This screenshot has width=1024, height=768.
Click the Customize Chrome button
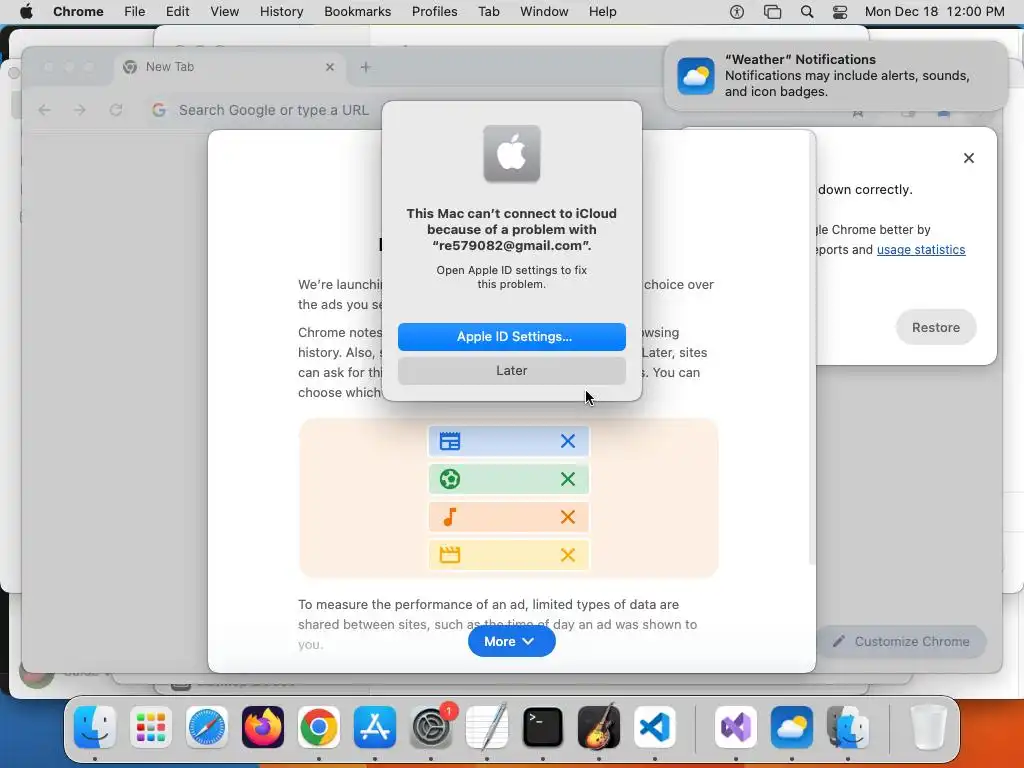[902, 641]
